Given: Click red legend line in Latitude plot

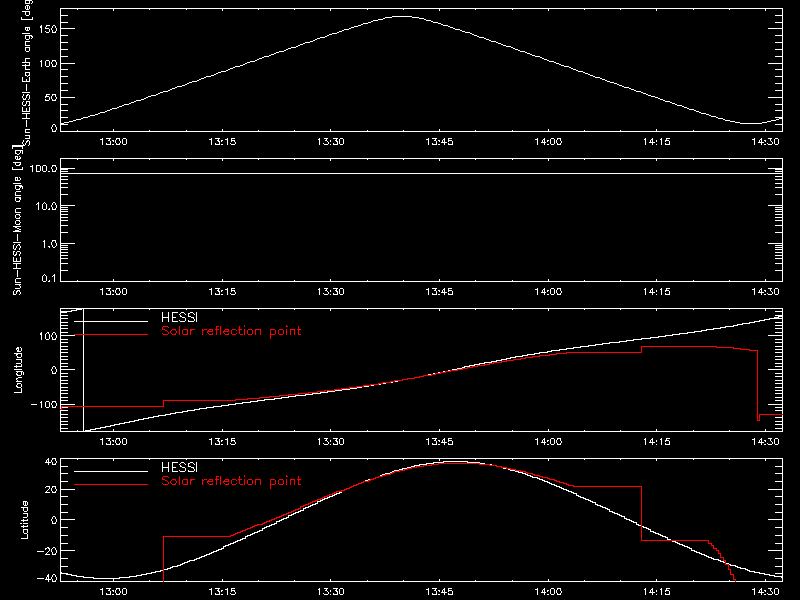Looking at the screenshot, I should click(x=111, y=485).
